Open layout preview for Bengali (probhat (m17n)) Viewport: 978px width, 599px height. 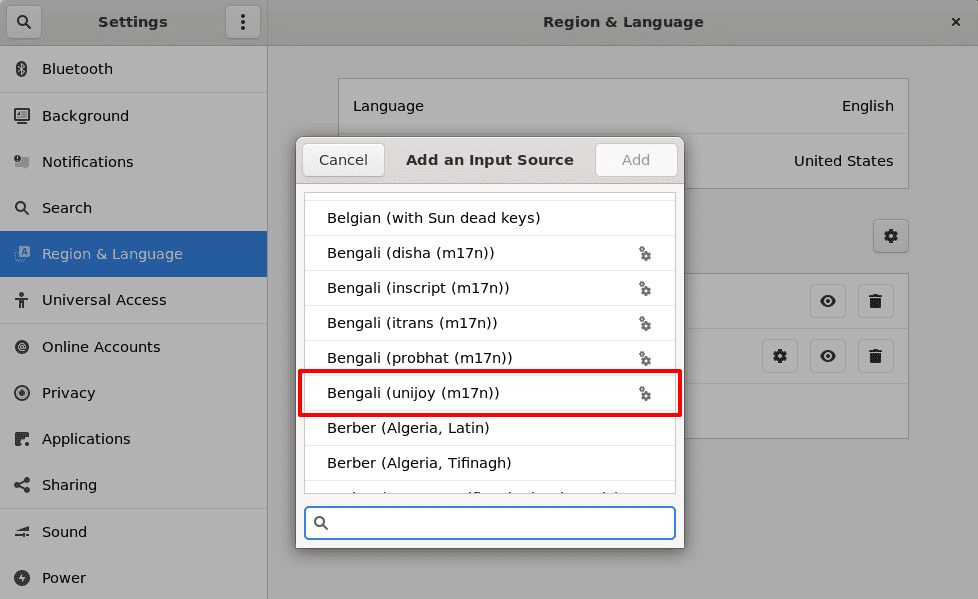click(645, 358)
